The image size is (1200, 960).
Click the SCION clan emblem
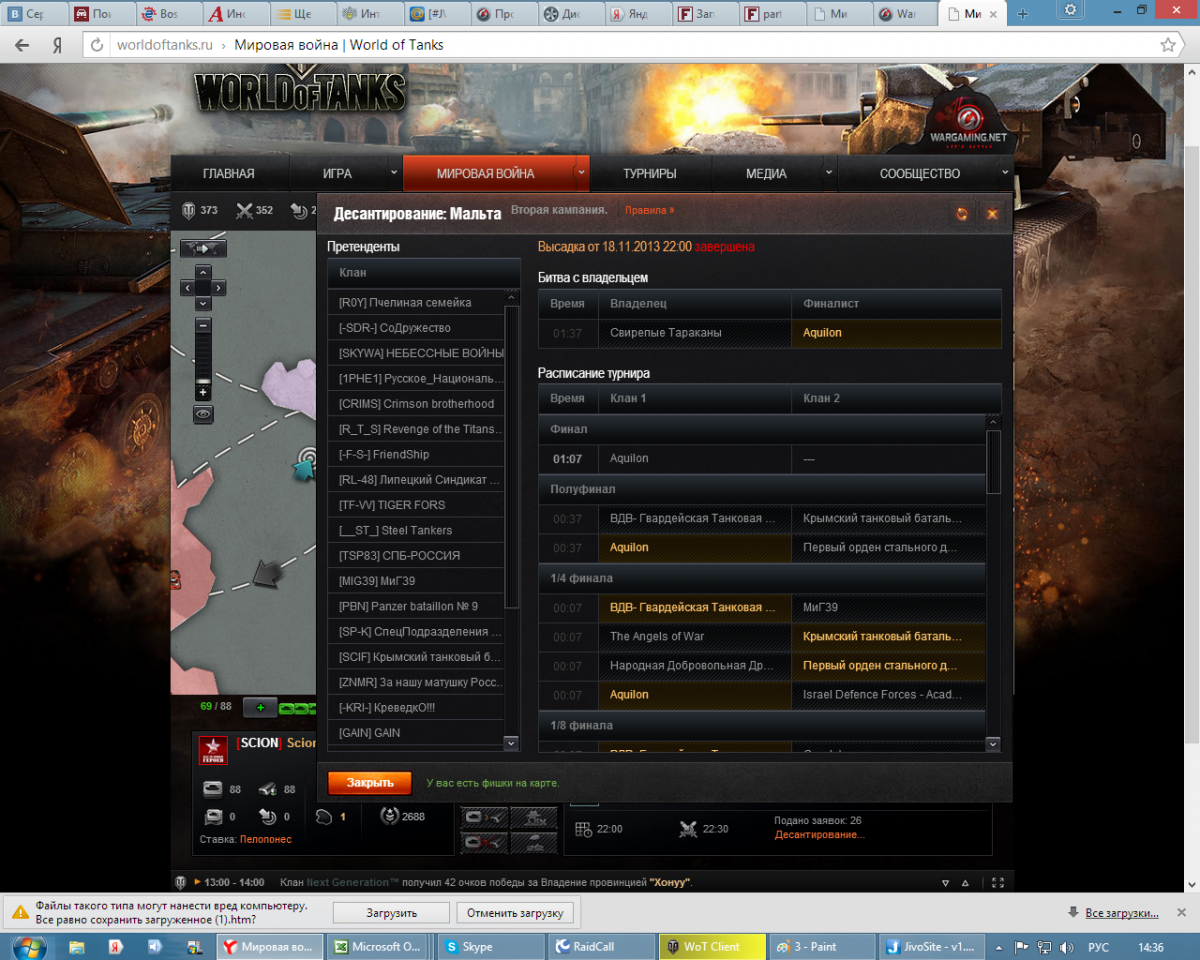(212, 751)
